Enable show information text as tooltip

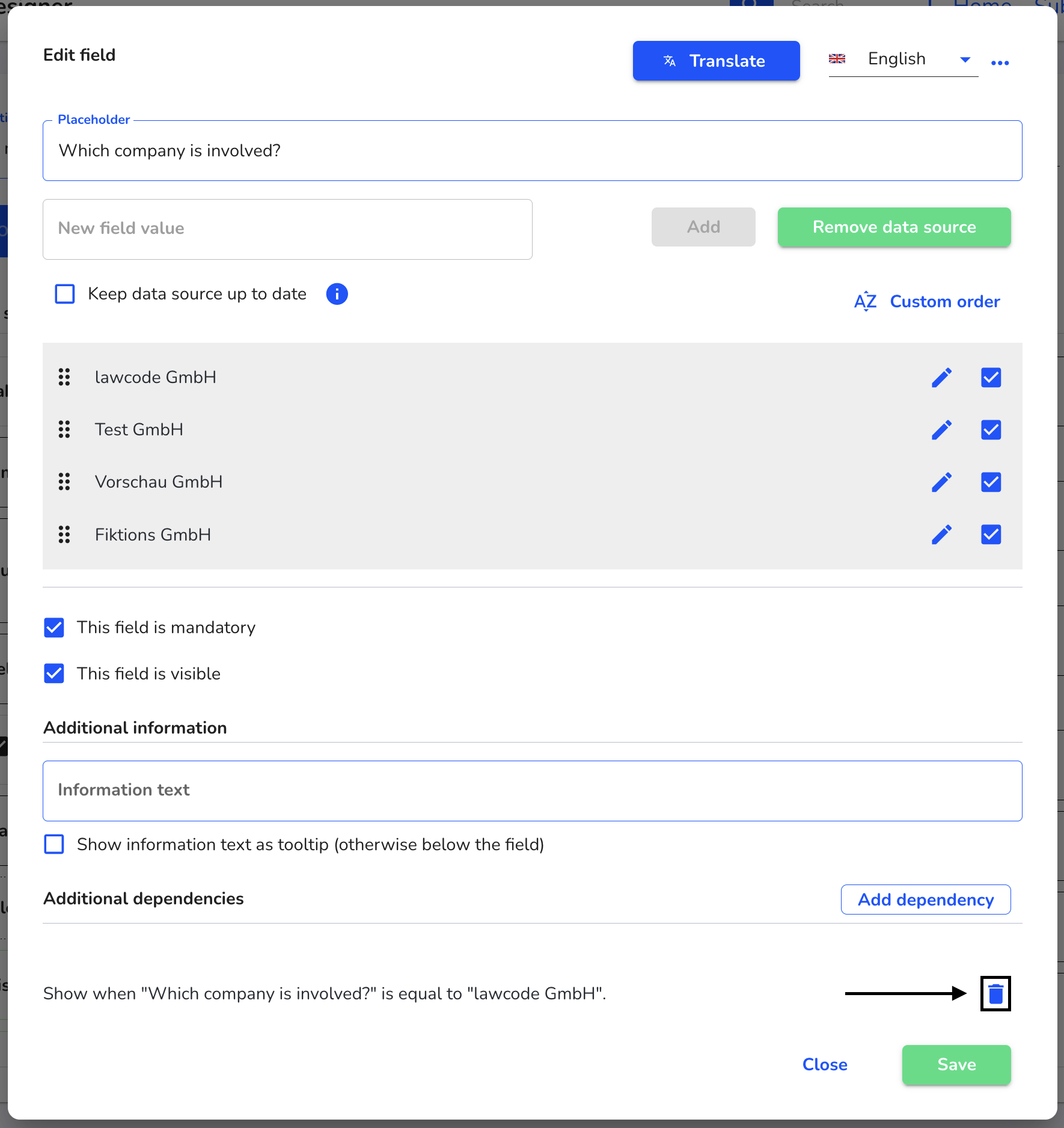[x=54, y=844]
